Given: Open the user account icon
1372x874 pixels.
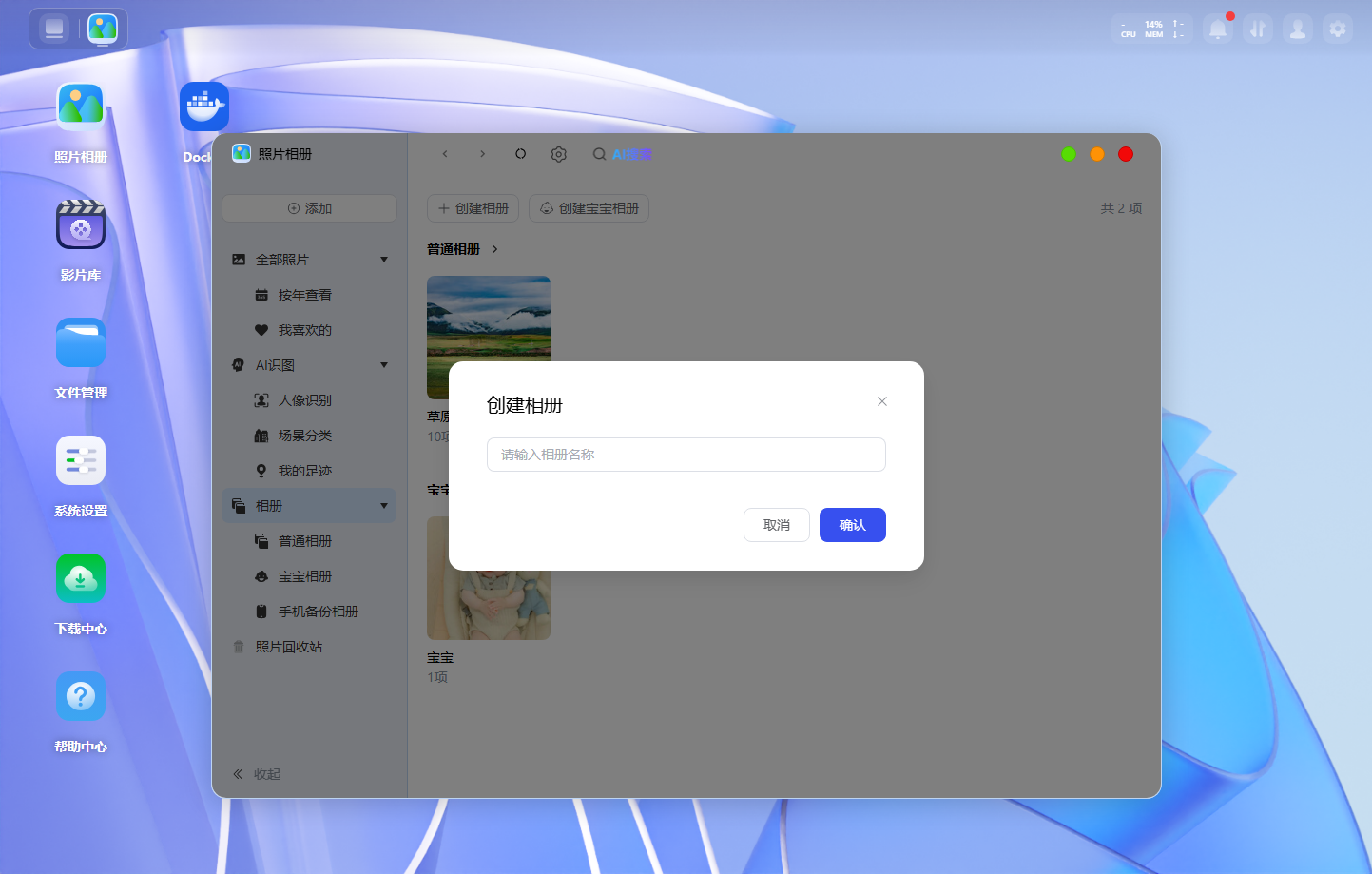Looking at the screenshot, I should coord(1298,29).
